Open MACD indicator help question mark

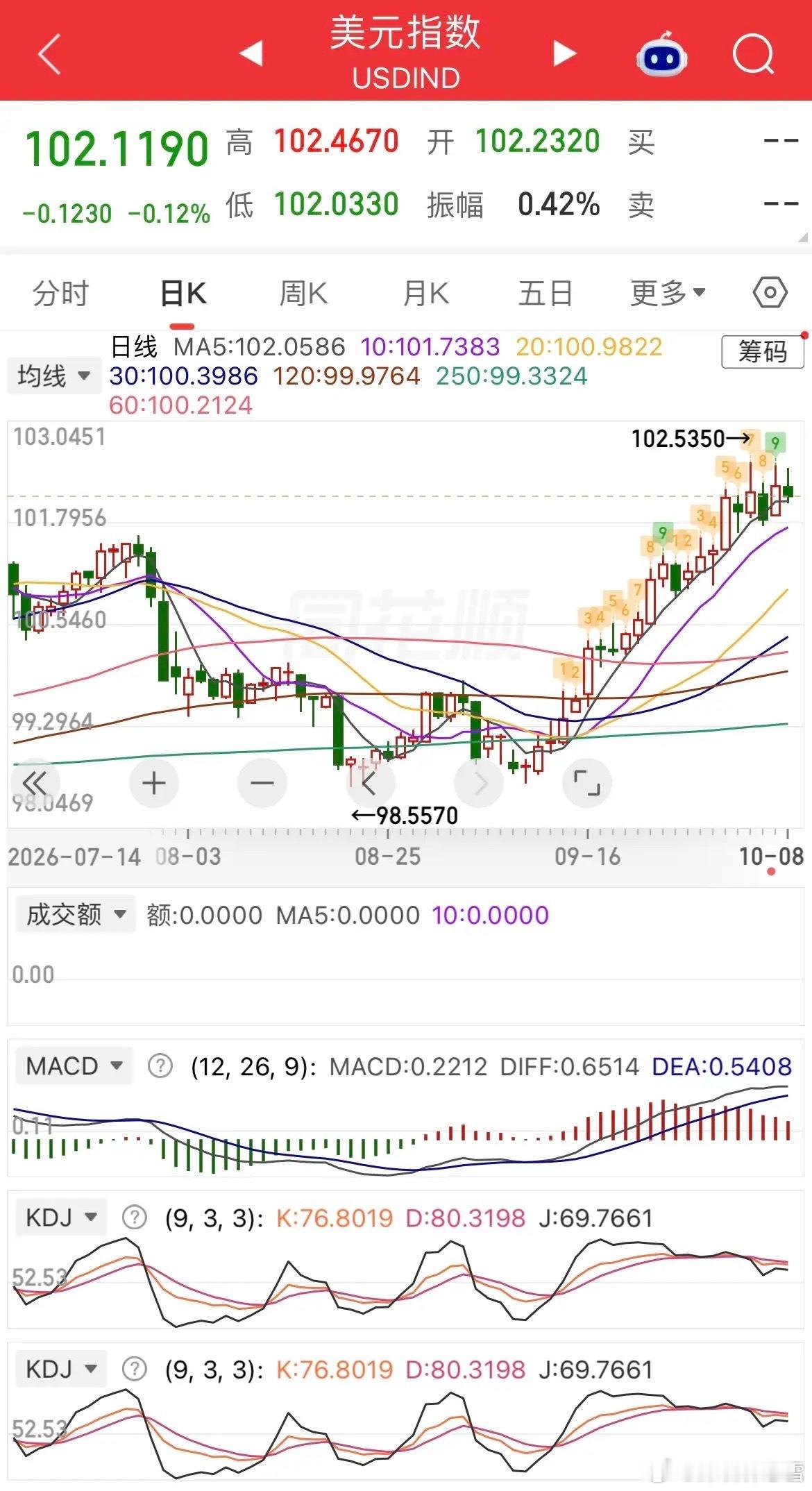160,1065
